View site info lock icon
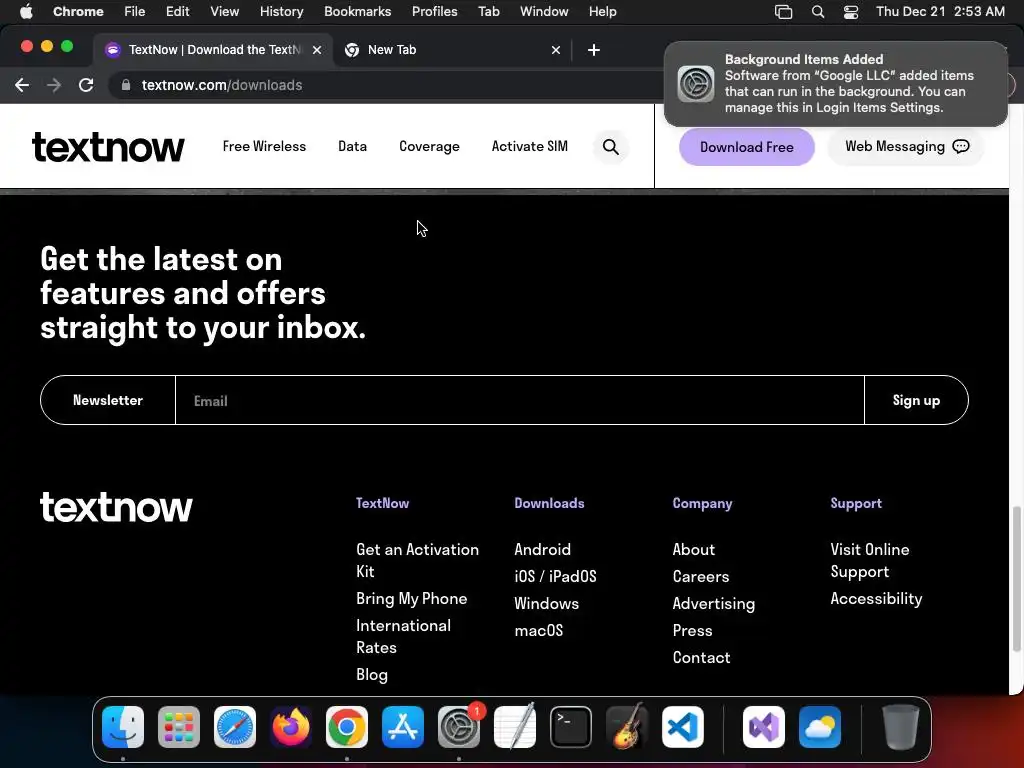Screen dimensions: 1024x768 tap(126, 85)
